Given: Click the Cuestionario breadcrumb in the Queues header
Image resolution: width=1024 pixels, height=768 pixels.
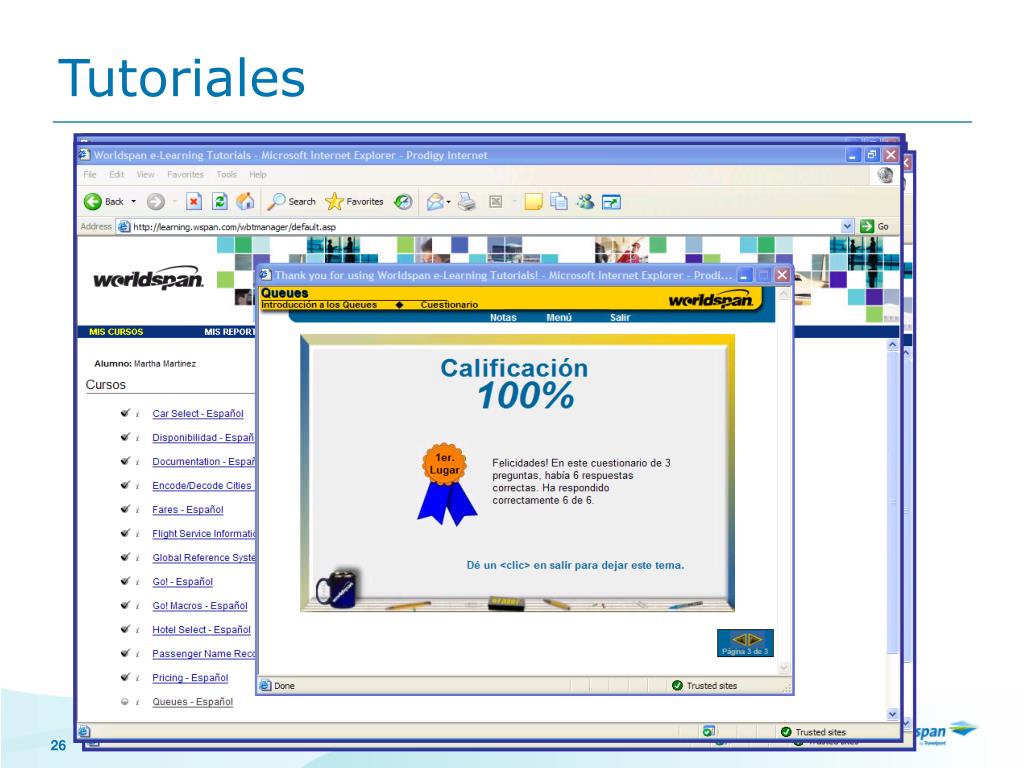Looking at the screenshot, I should (449, 305).
